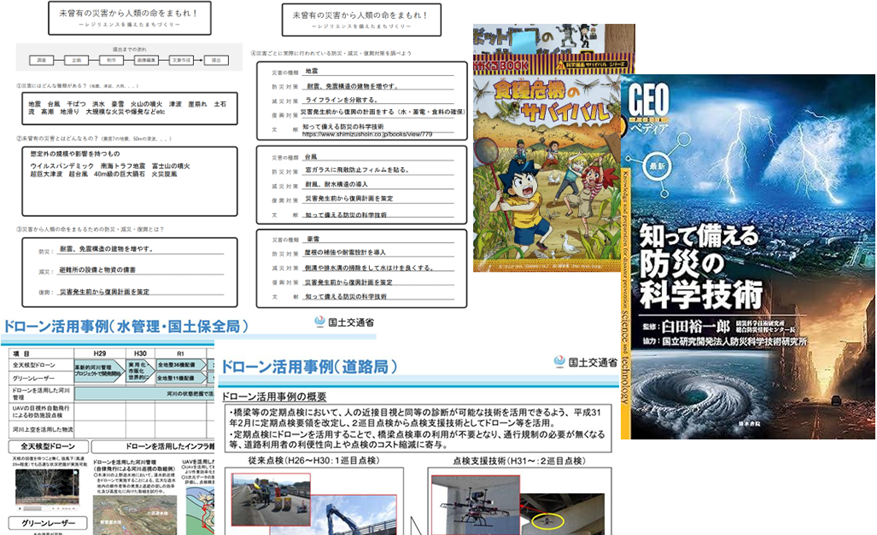Click the last 提出 box in the flow diagram
877x535 pixels.
pos(216,60)
